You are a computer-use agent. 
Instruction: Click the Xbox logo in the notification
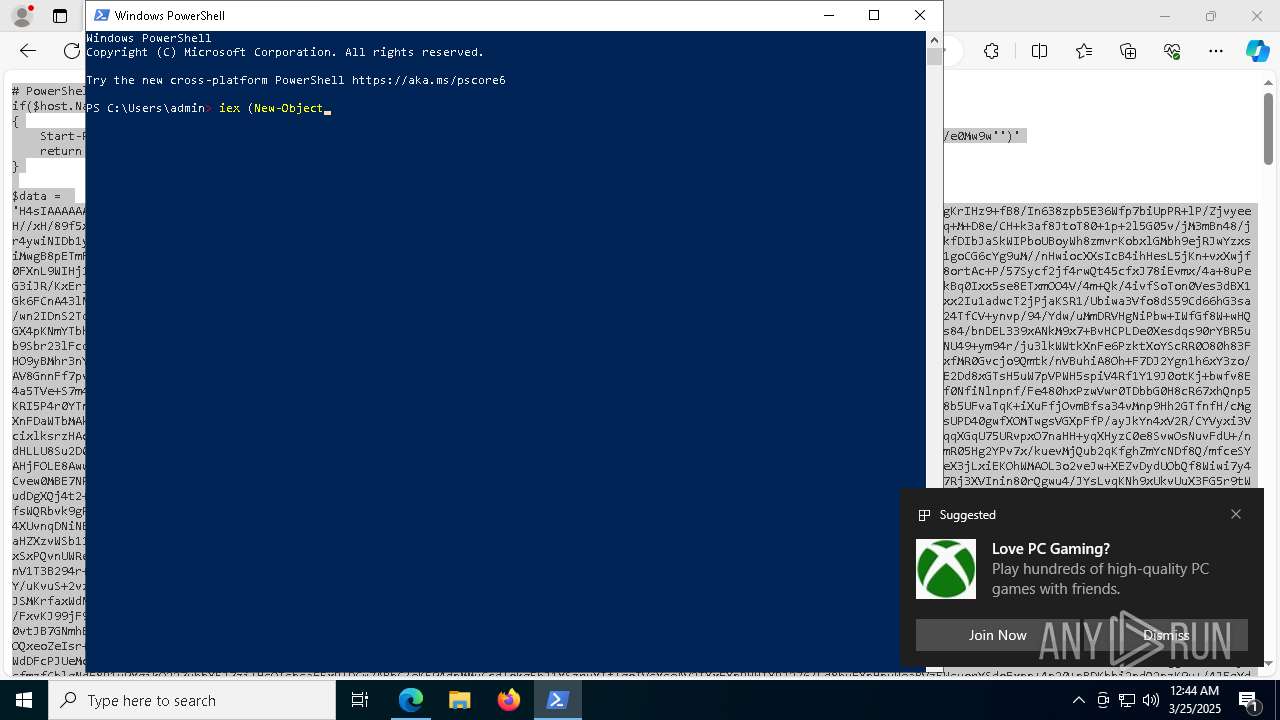[x=946, y=569]
